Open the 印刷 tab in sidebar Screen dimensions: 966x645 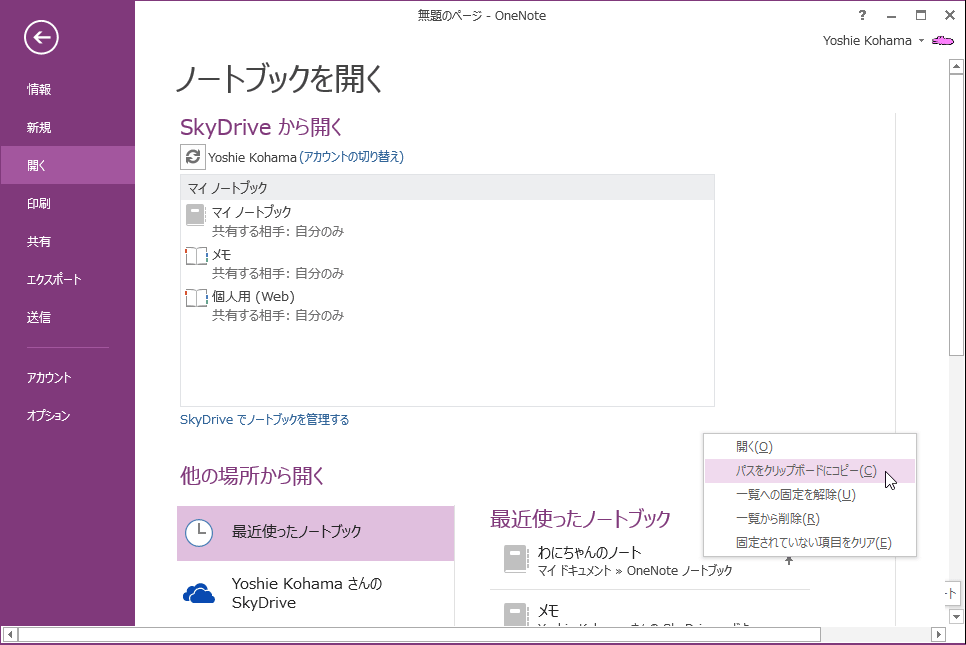point(39,204)
